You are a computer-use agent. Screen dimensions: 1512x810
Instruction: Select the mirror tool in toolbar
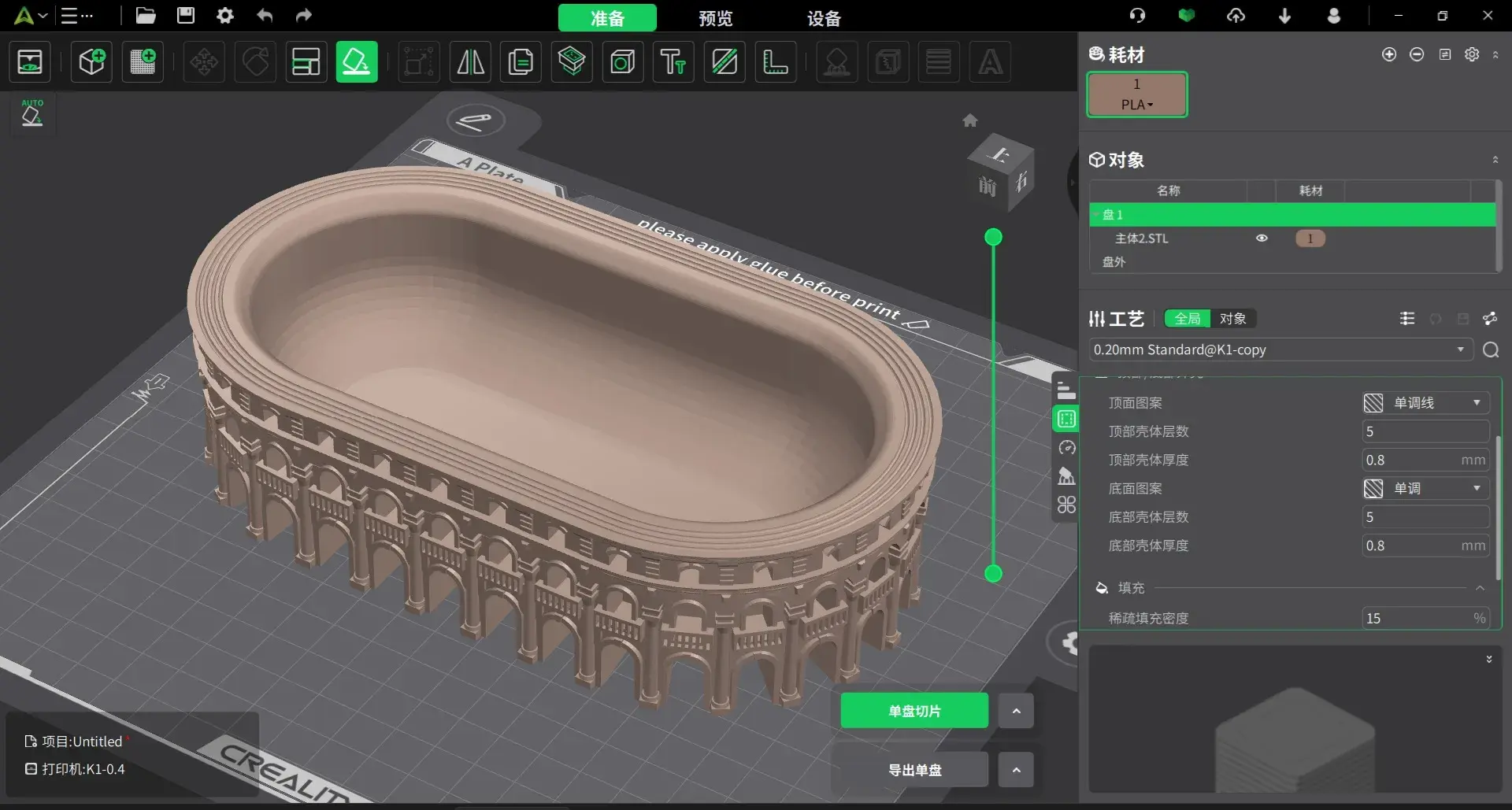pyautogui.click(x=471, y=61)
